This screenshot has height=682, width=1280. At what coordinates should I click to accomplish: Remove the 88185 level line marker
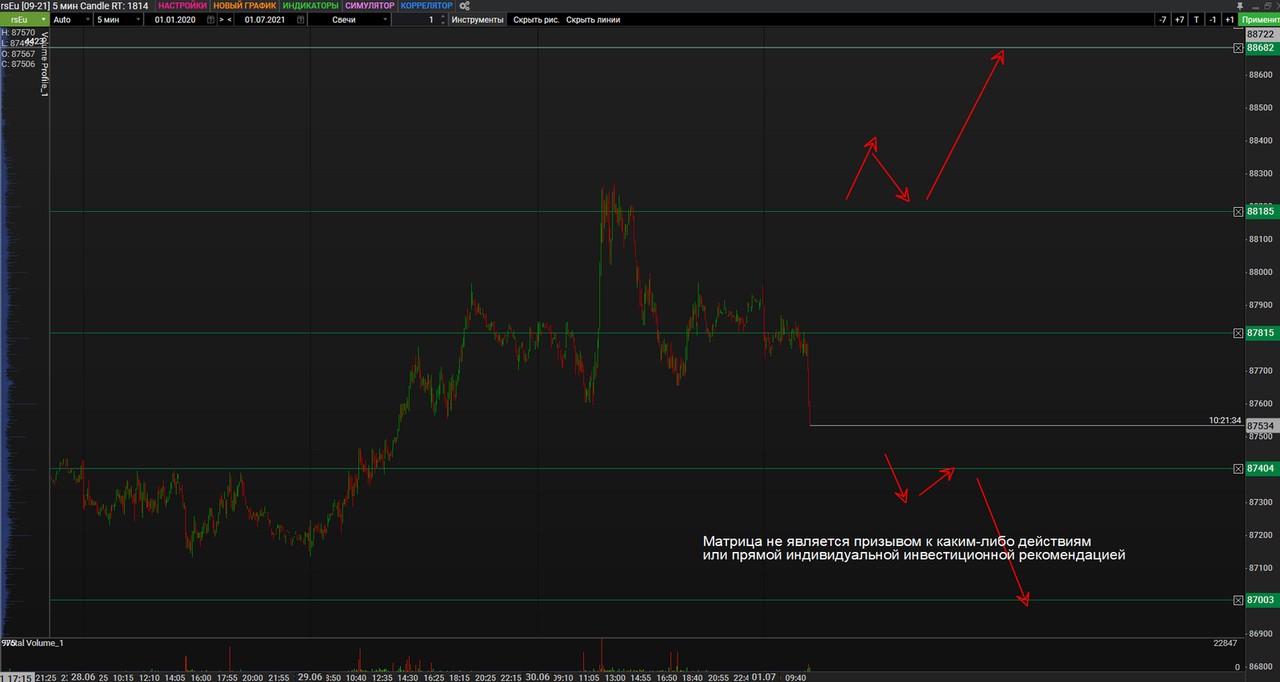point(1239,211)
